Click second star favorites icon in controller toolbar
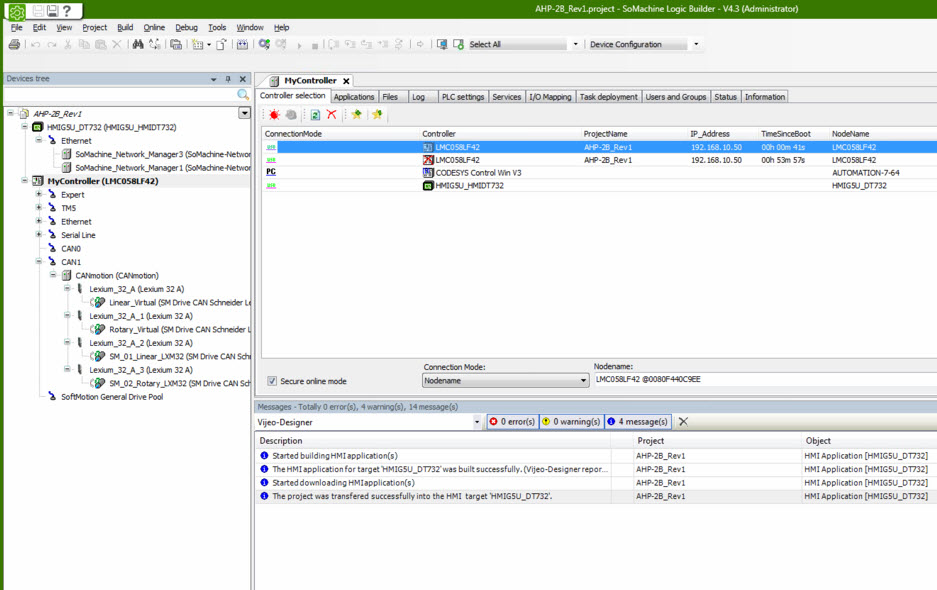This screenshot has width=937, height=590. point(377,114)
